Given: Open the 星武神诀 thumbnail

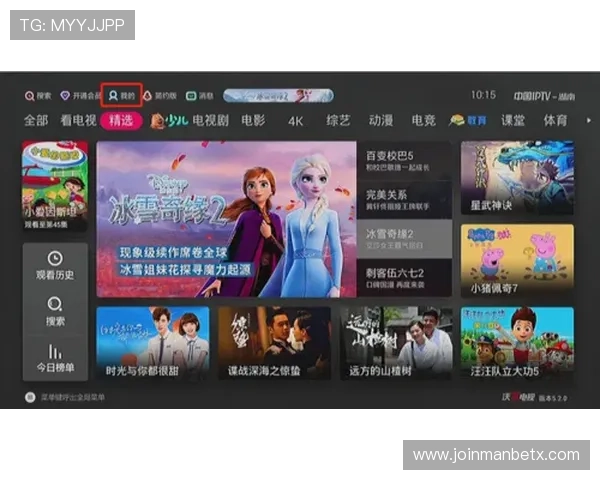Looking at the screenshot, I should 517,178.
